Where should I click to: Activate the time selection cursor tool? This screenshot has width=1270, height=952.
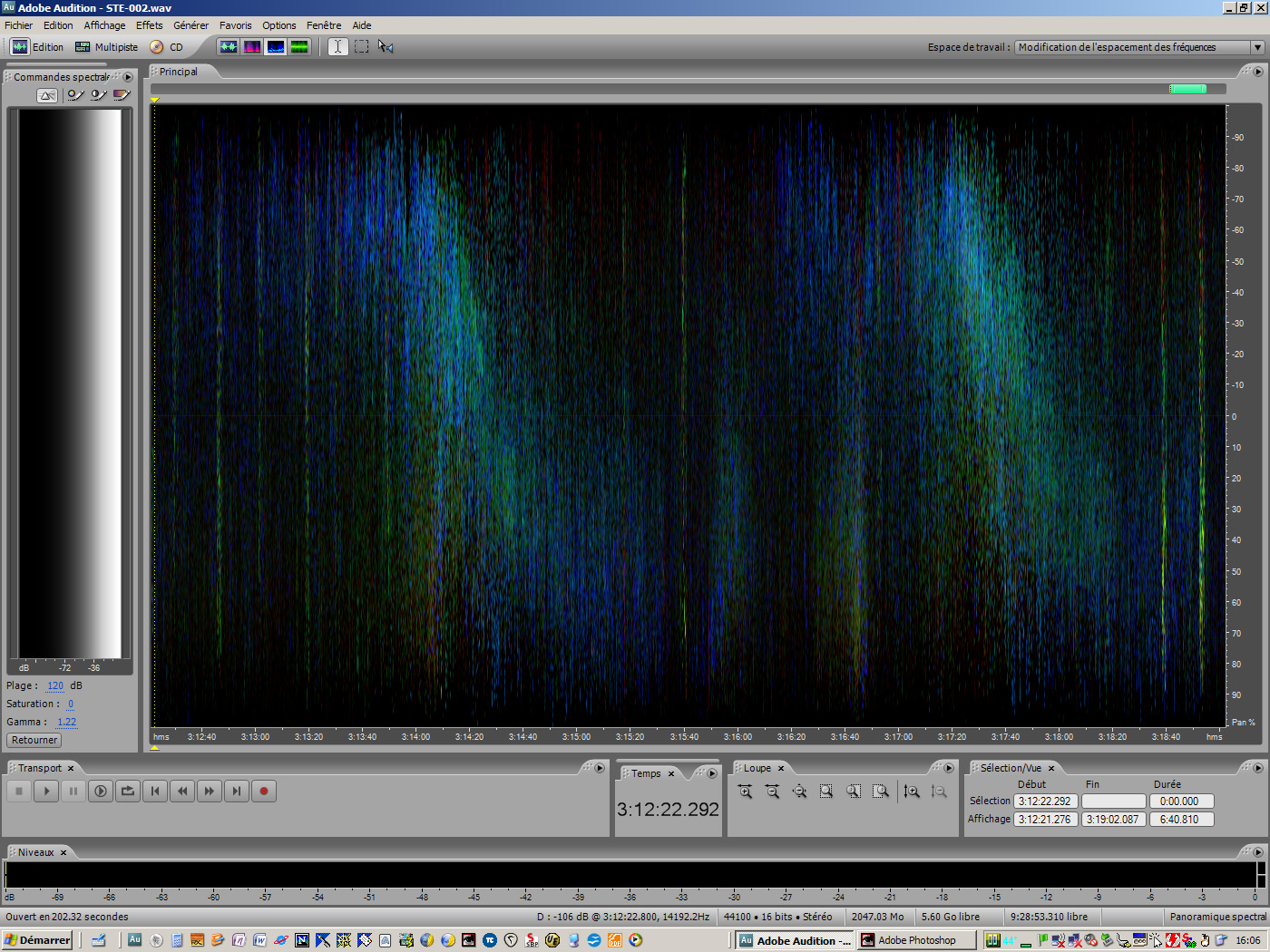337,47
